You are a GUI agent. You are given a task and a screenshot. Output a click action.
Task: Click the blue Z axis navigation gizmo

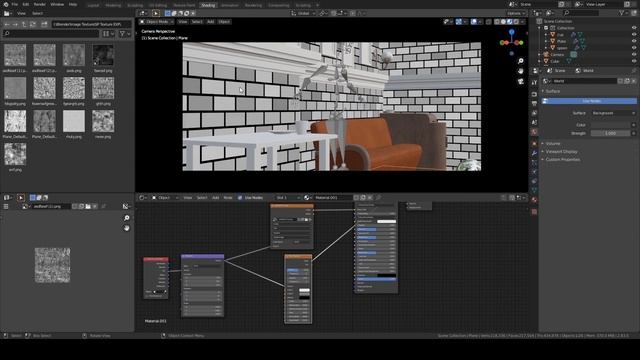(x=511, y=32)
